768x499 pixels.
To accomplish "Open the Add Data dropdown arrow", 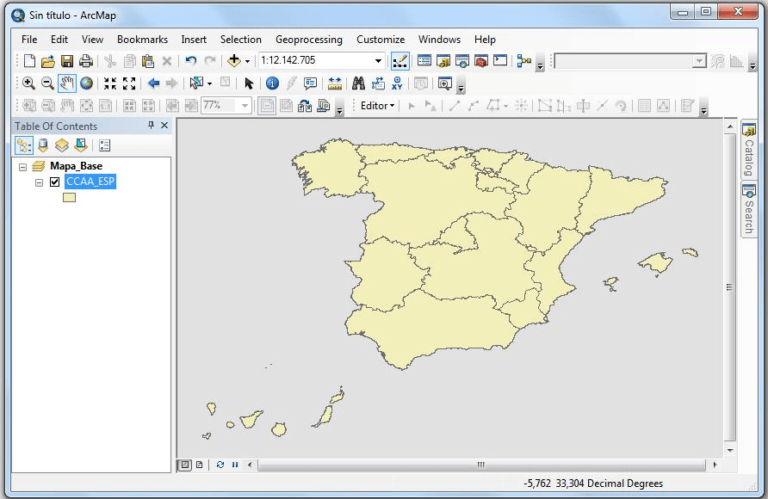I will pyautogui.click(x=247, y=61).
